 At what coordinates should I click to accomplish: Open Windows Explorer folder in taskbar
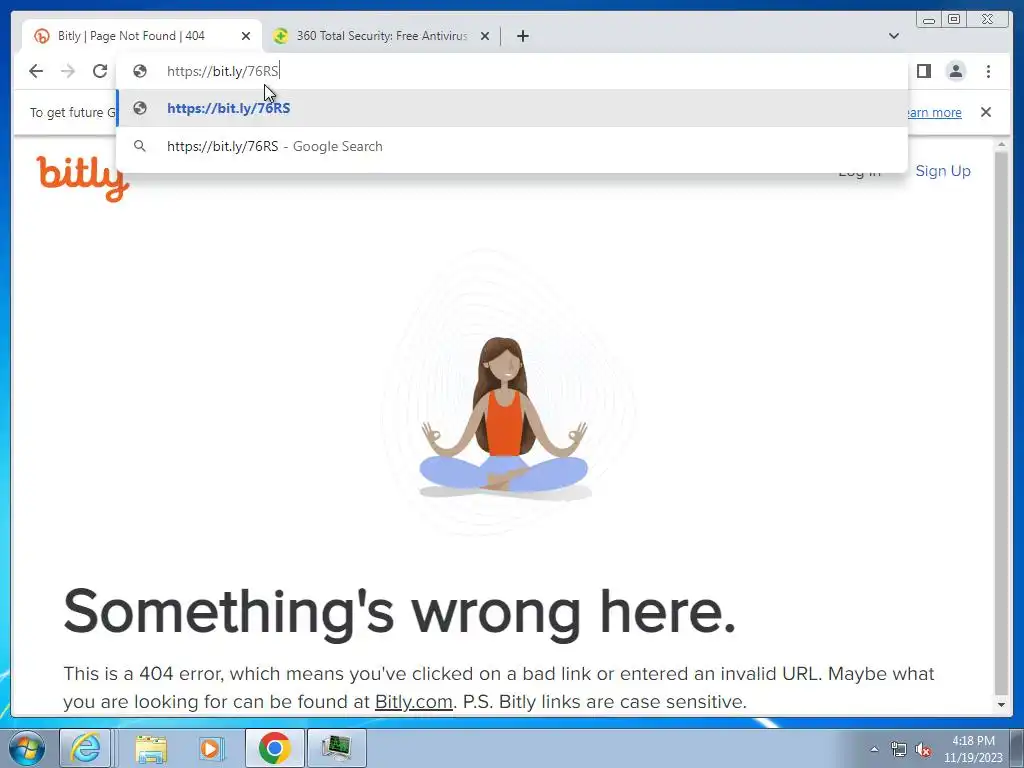click(152, 748)
